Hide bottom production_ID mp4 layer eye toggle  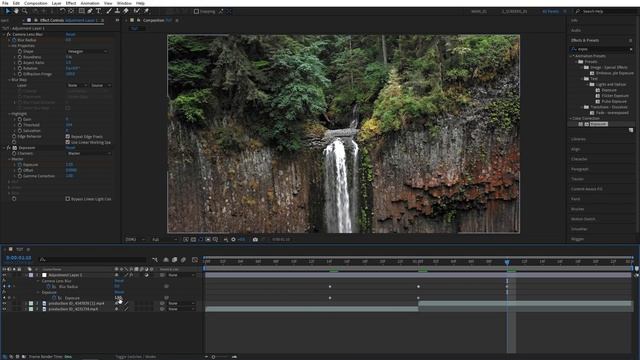tap(4, 309)
